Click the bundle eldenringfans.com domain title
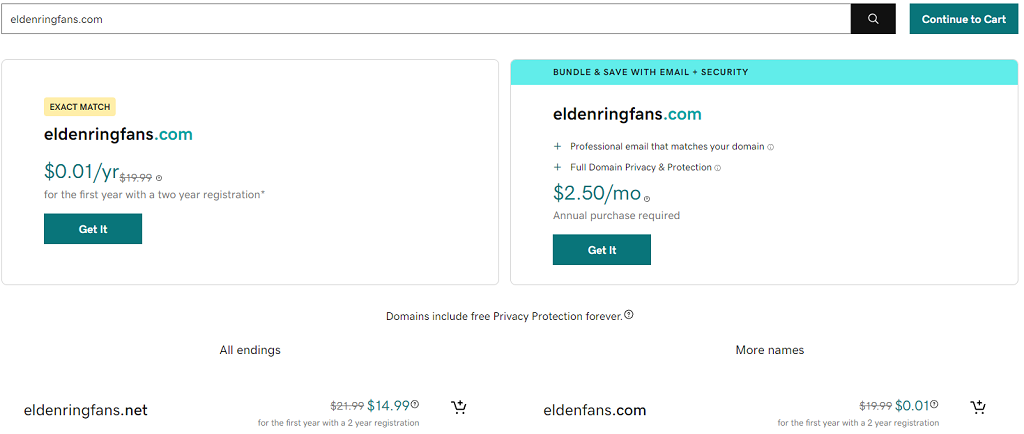The image size is (1024, 434). pyautogui.click(x=627, y=114)
